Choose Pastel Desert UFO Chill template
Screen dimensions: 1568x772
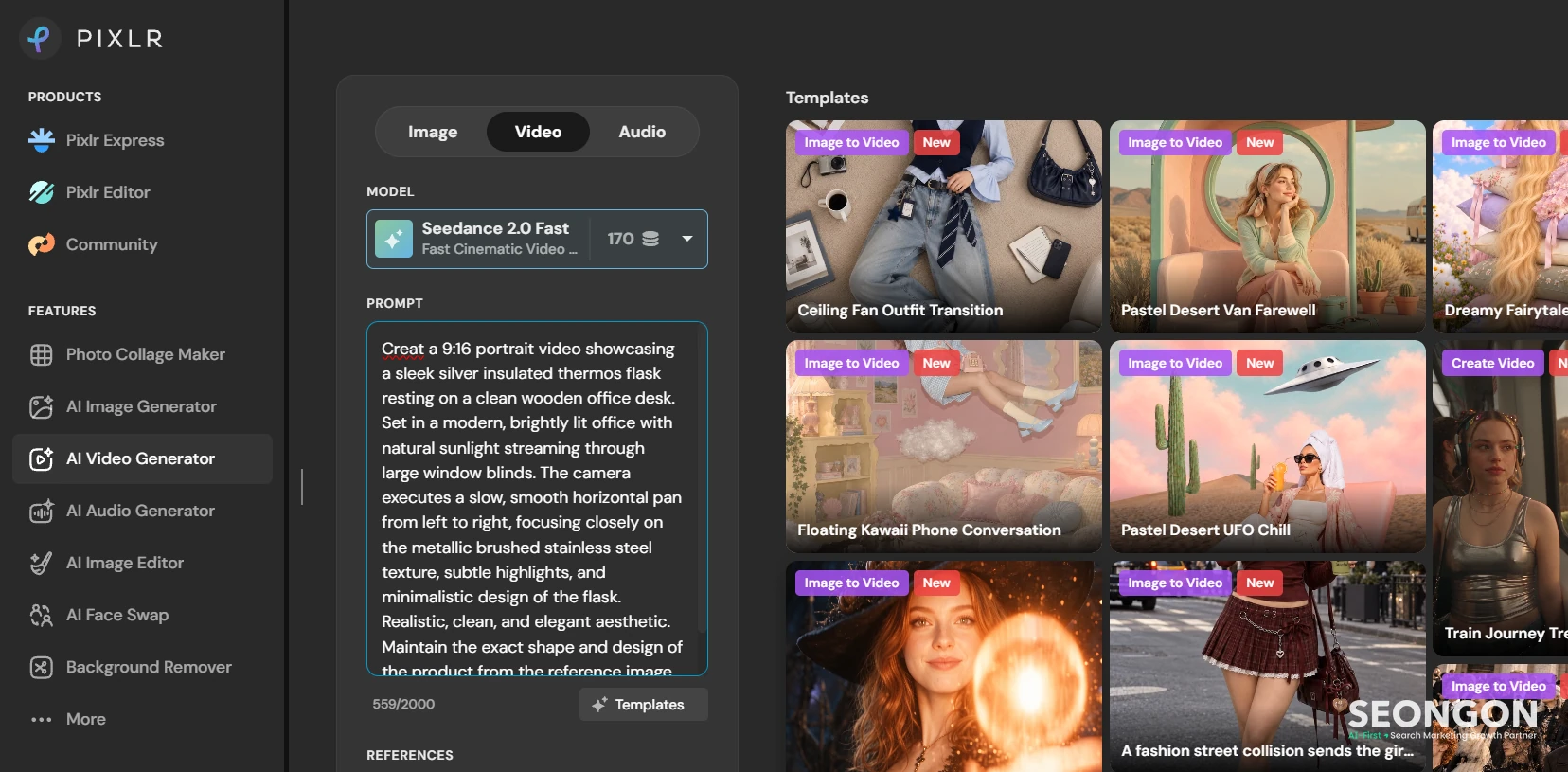click(x=1268, y=446)
